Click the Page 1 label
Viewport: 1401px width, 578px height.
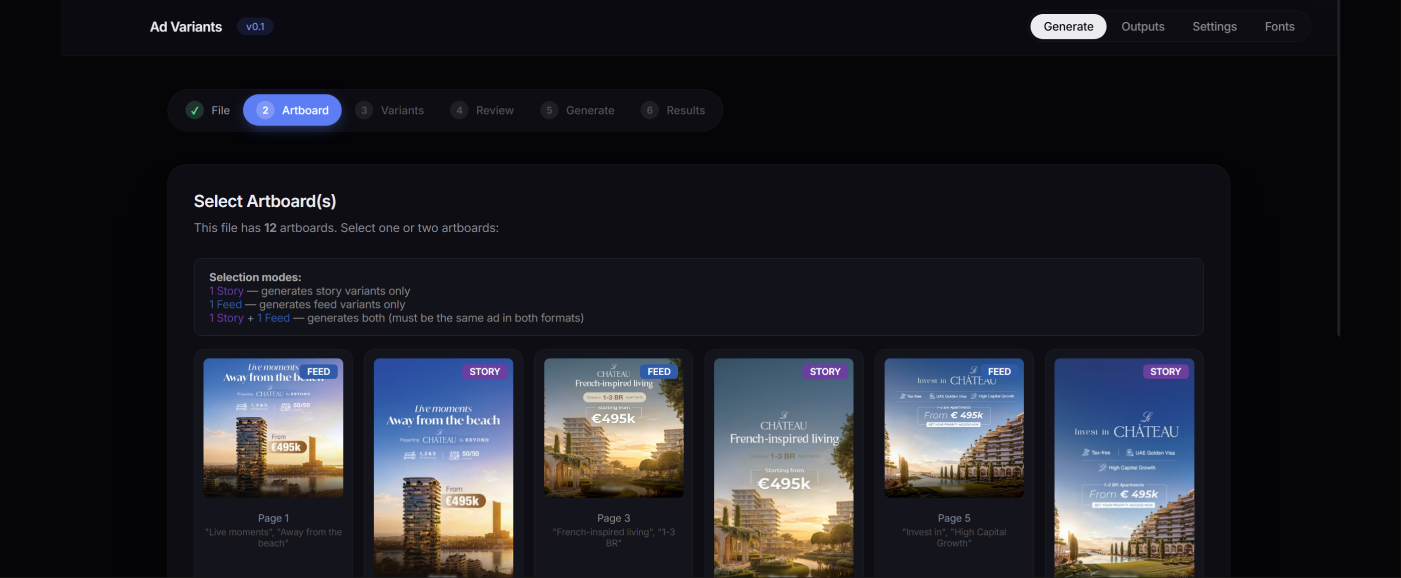click(273, 518)
